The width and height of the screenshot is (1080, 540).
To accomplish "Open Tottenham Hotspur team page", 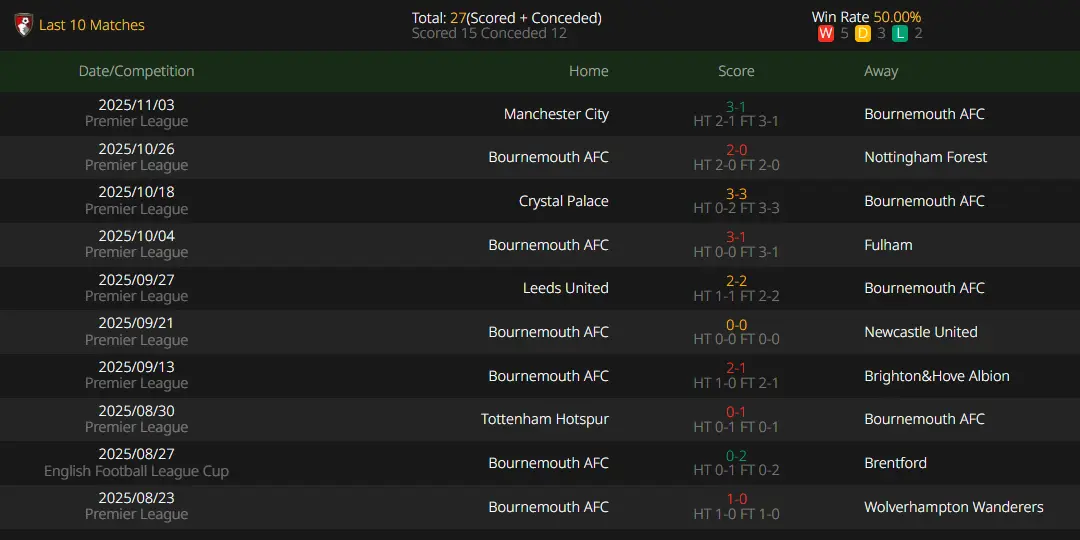I will (544, 419).
